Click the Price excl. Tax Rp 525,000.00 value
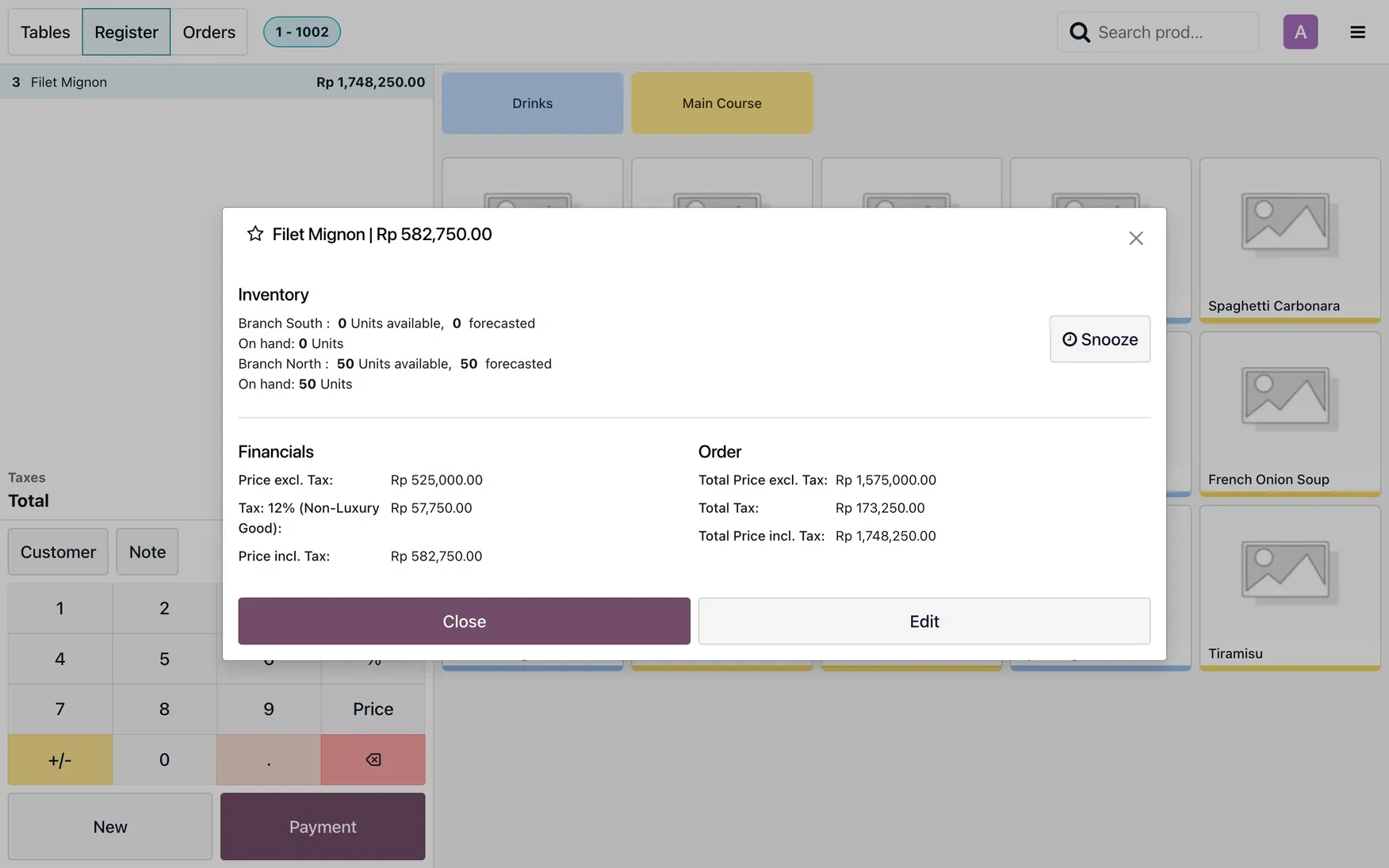The width and height of the screenshot is (1389, 868). (436, 480)
